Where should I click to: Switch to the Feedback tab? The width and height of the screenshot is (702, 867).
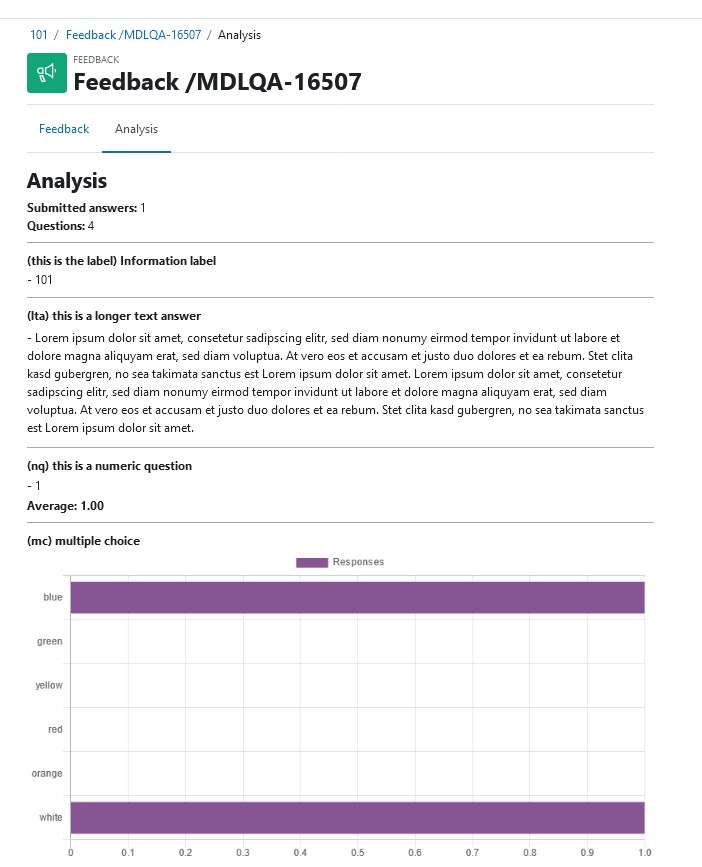[x=64, y=129]
